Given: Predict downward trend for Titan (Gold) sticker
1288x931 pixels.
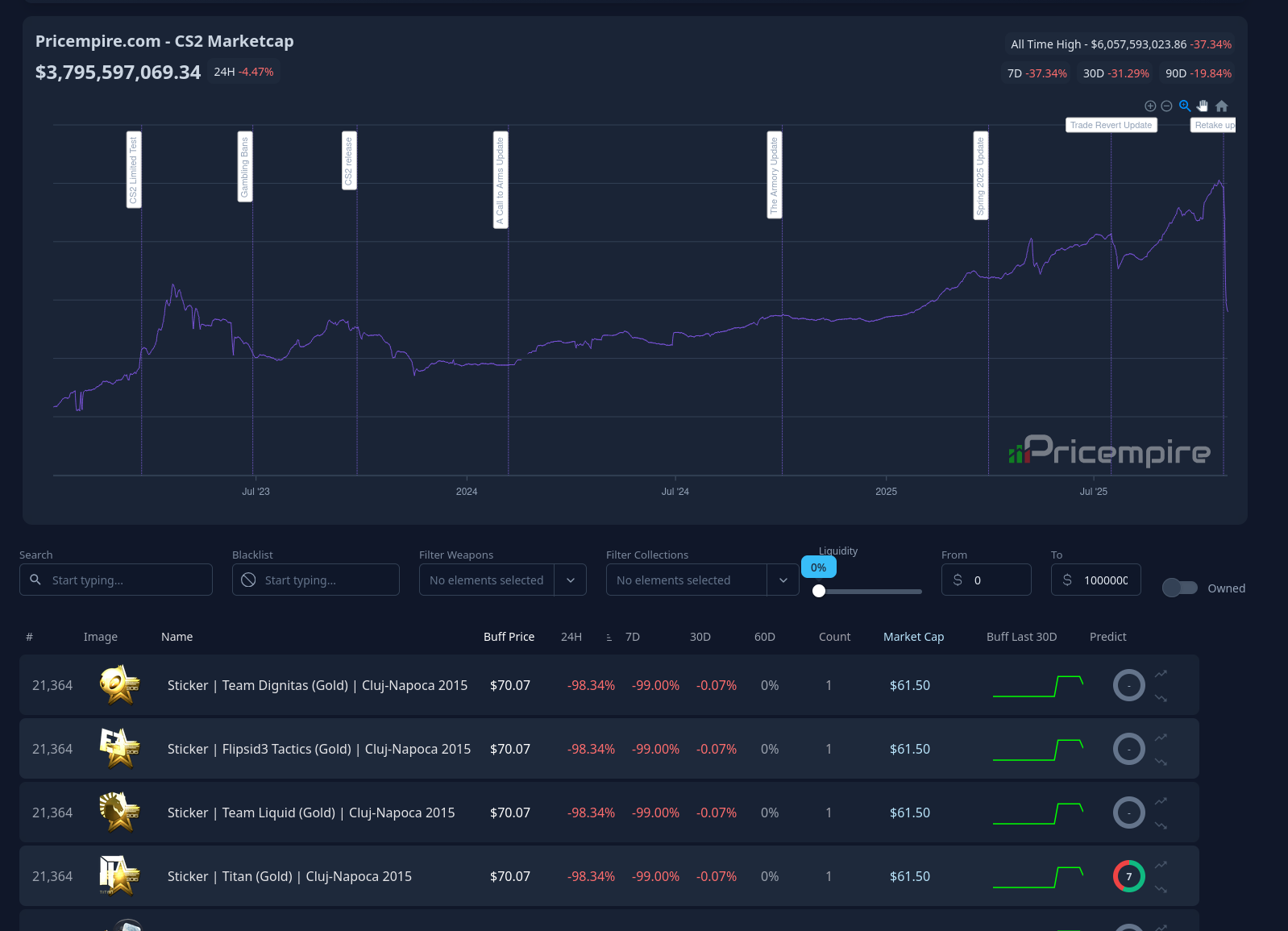Looking at the screenshot, I should pyautogui.click(x=1161, y=889).
